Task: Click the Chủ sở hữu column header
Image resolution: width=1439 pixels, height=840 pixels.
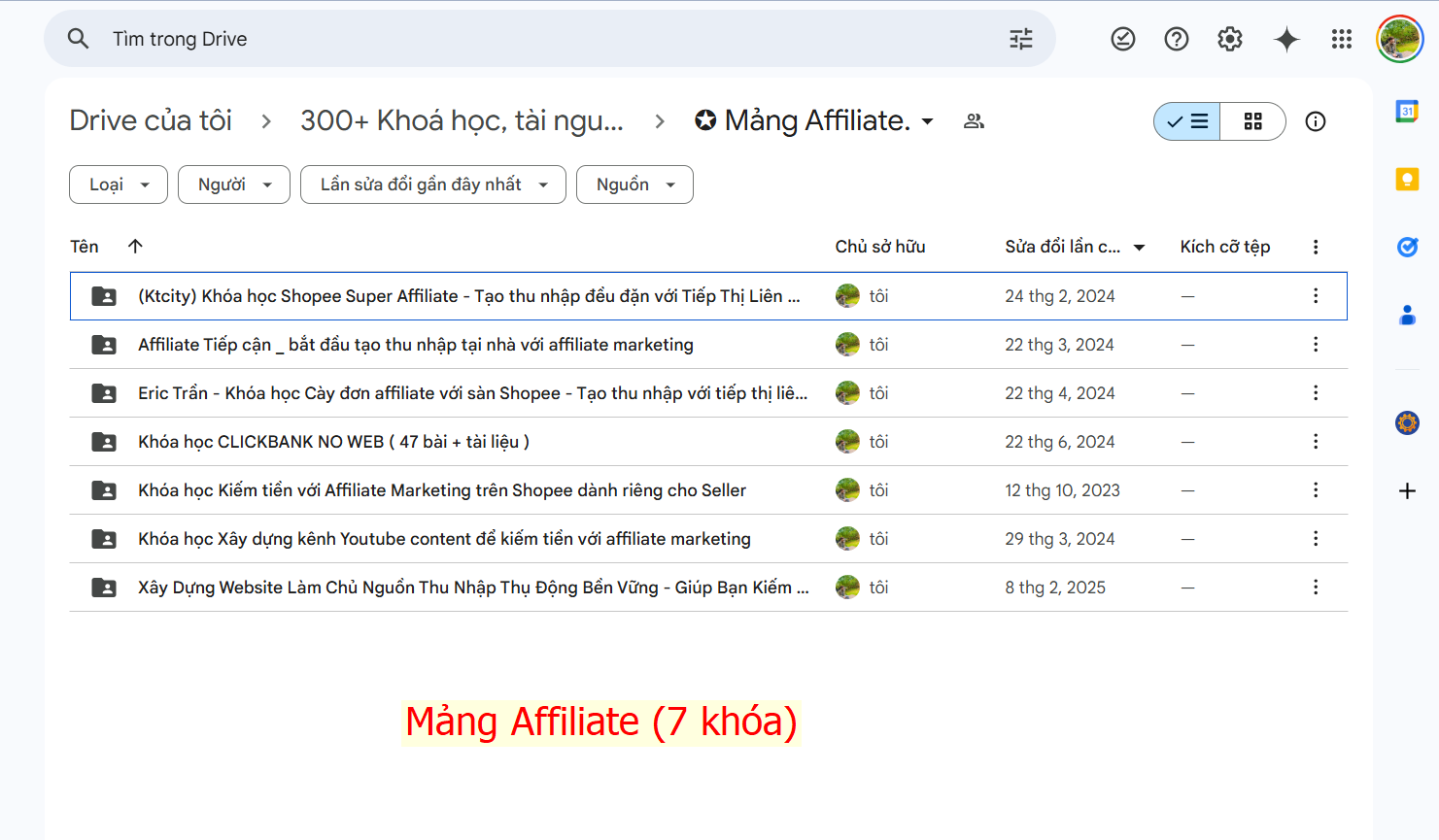Action: point(880,247)
